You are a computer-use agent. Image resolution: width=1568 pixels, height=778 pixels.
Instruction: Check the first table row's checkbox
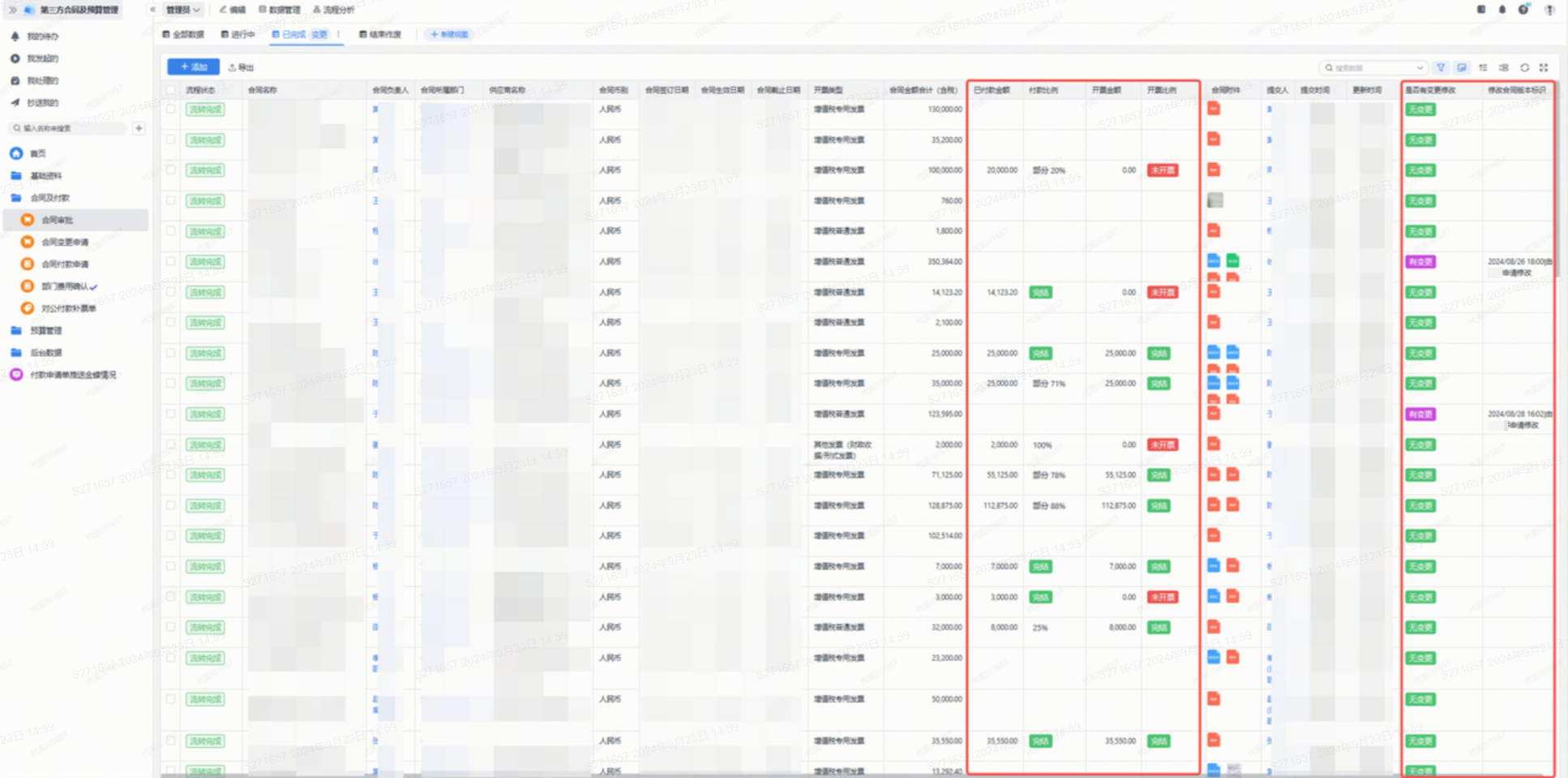pos(170,110)
